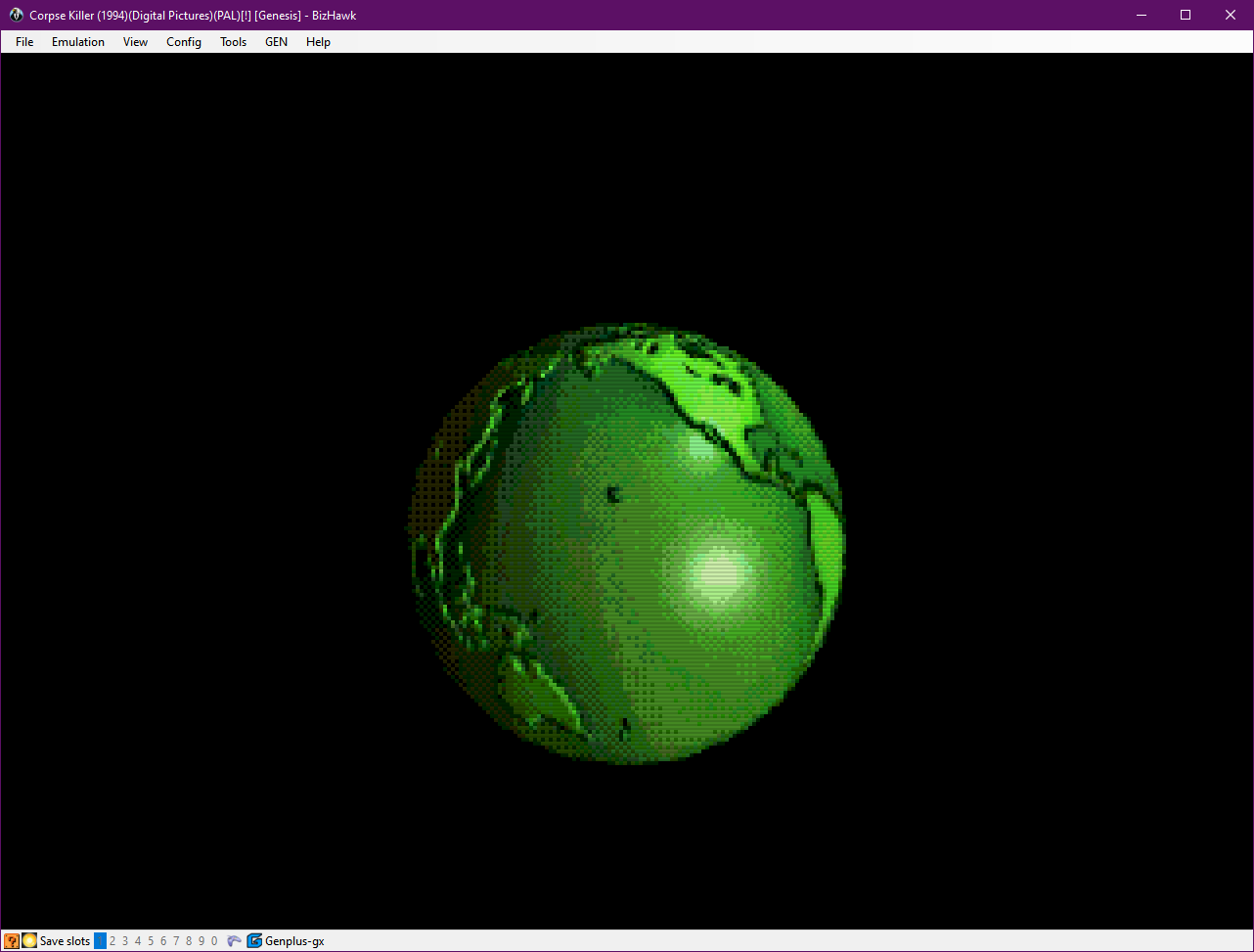Click the blue Genplus-gx core icon
This screenshot has height=952, width=1254.
(x=254, y=941)
